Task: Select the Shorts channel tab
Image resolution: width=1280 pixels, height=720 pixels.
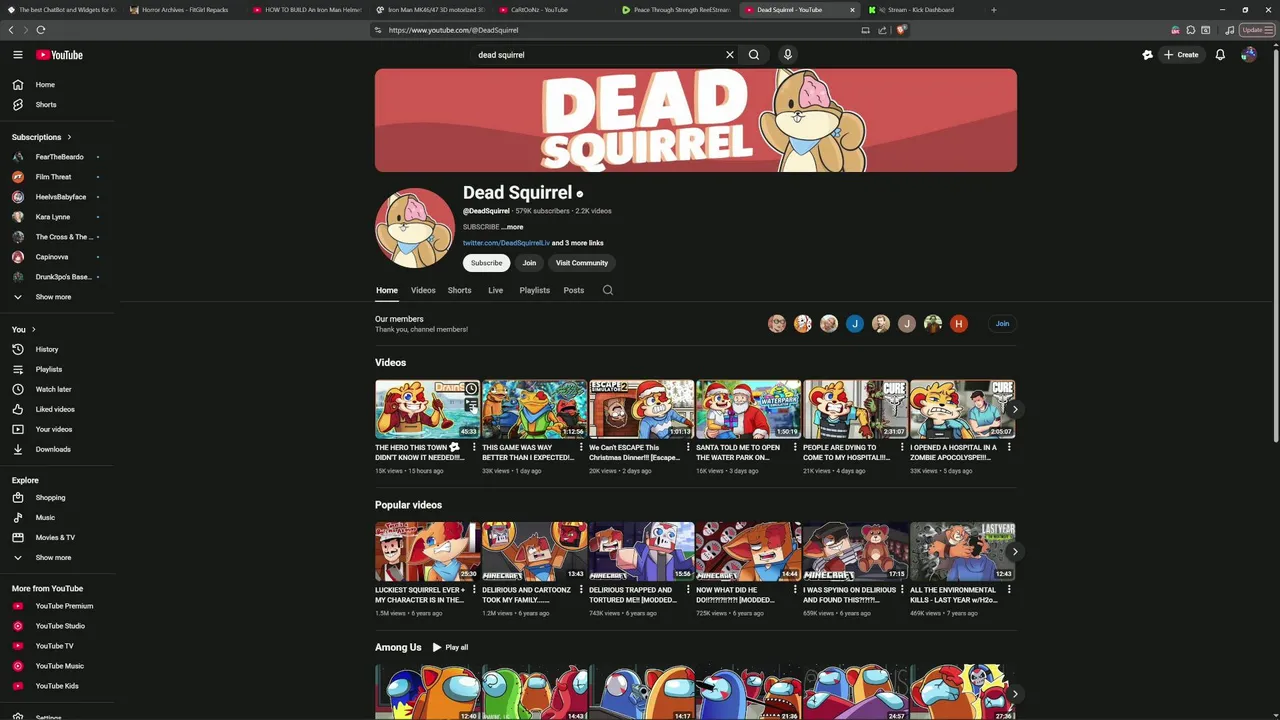Action: pos(459,290)
